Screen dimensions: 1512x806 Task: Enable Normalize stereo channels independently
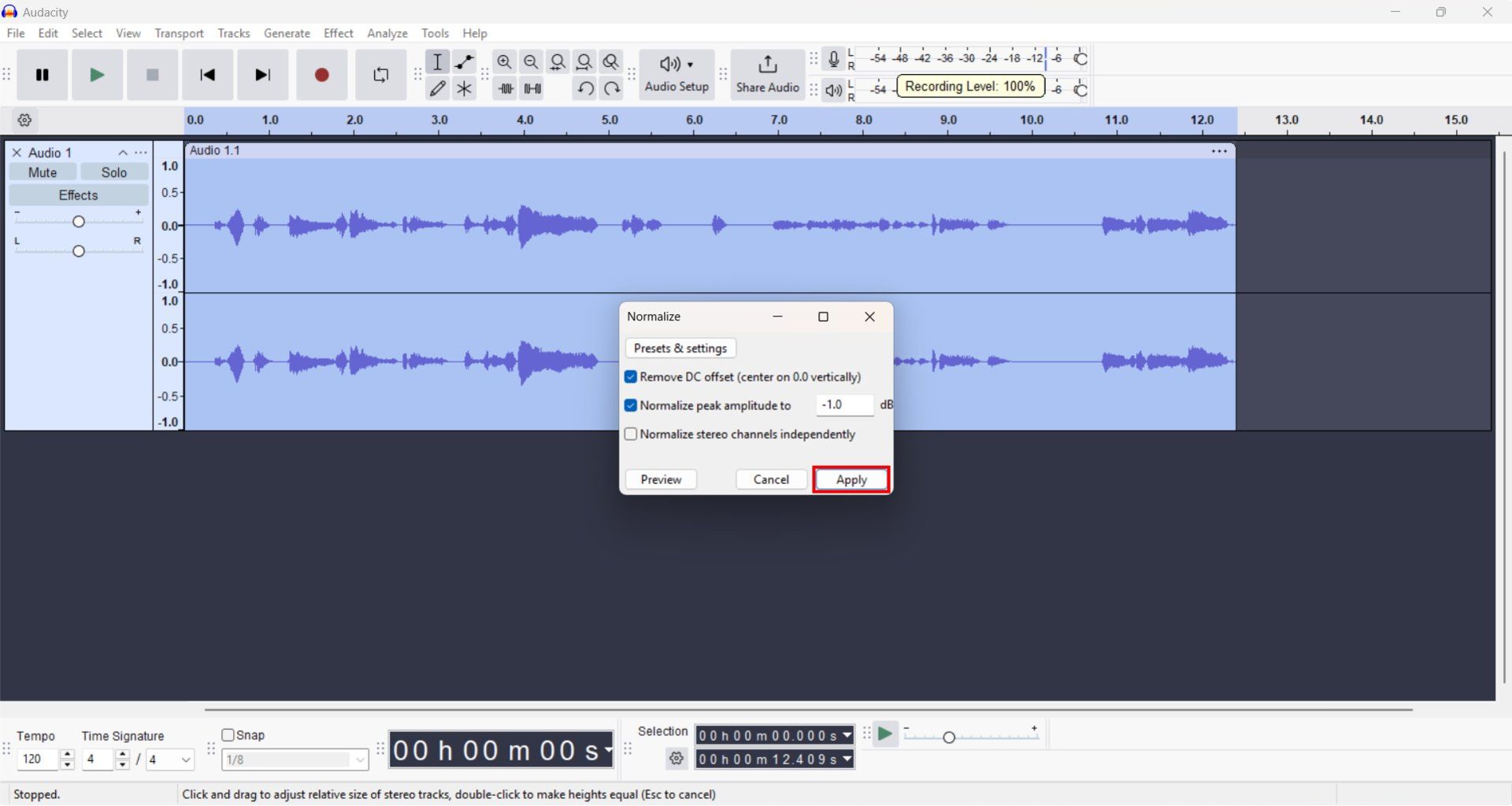click(631, 434)
